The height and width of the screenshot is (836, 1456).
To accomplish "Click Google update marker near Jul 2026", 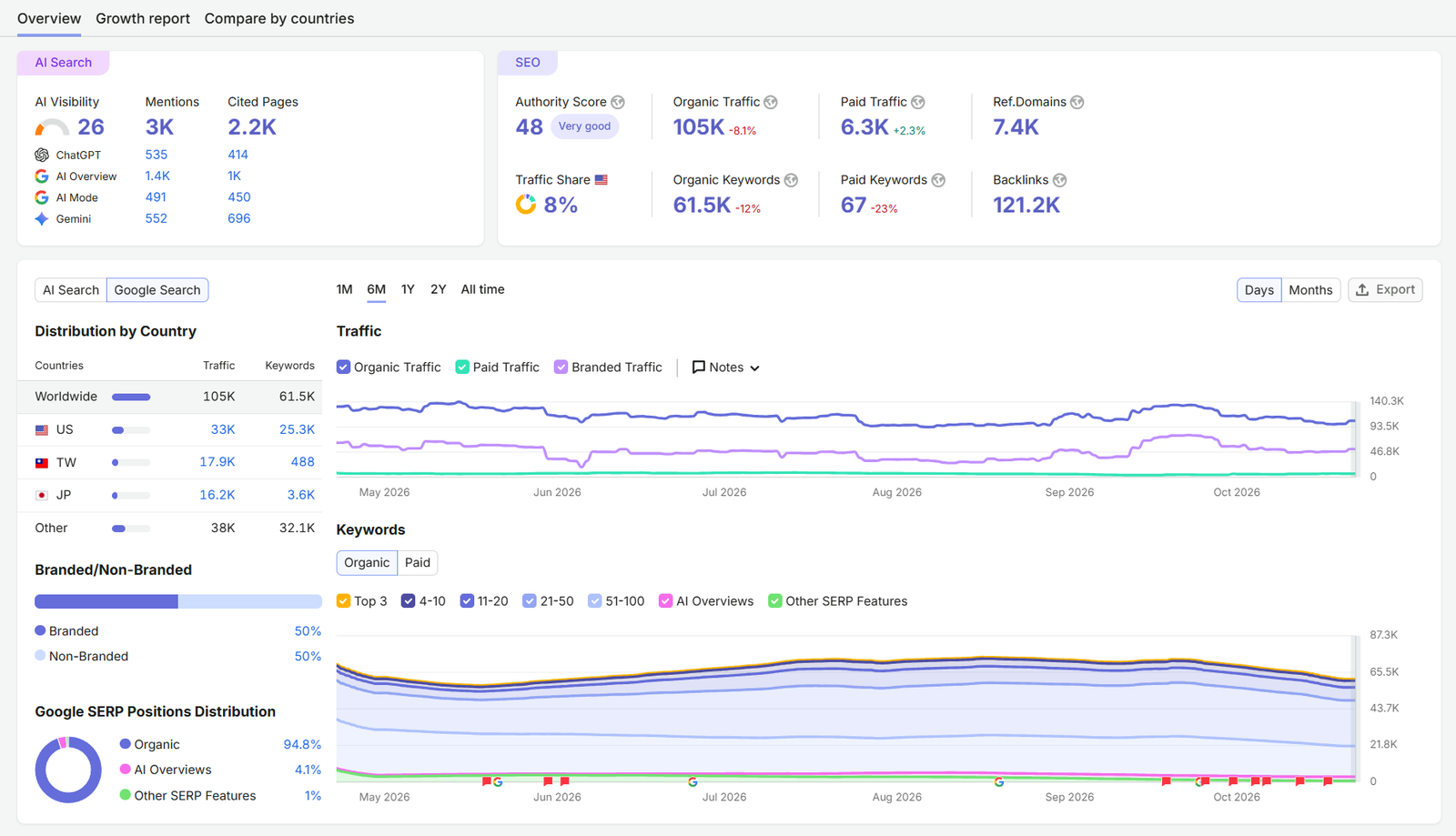I will point(693,781).
